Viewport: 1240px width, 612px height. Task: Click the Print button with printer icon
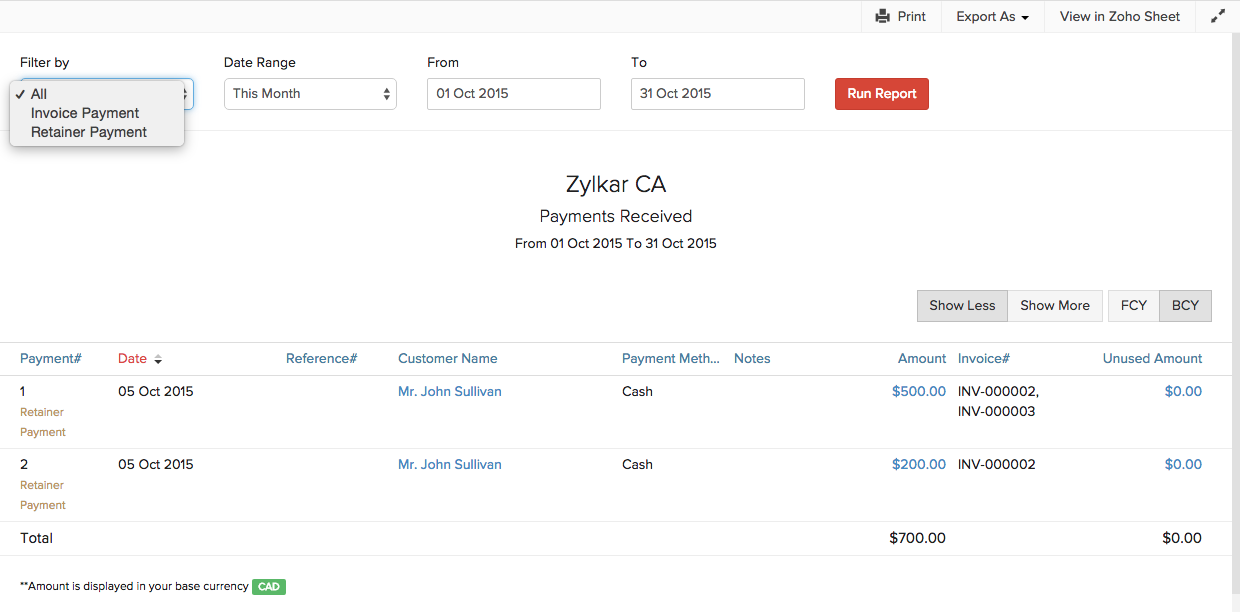[x=900, y=16]
